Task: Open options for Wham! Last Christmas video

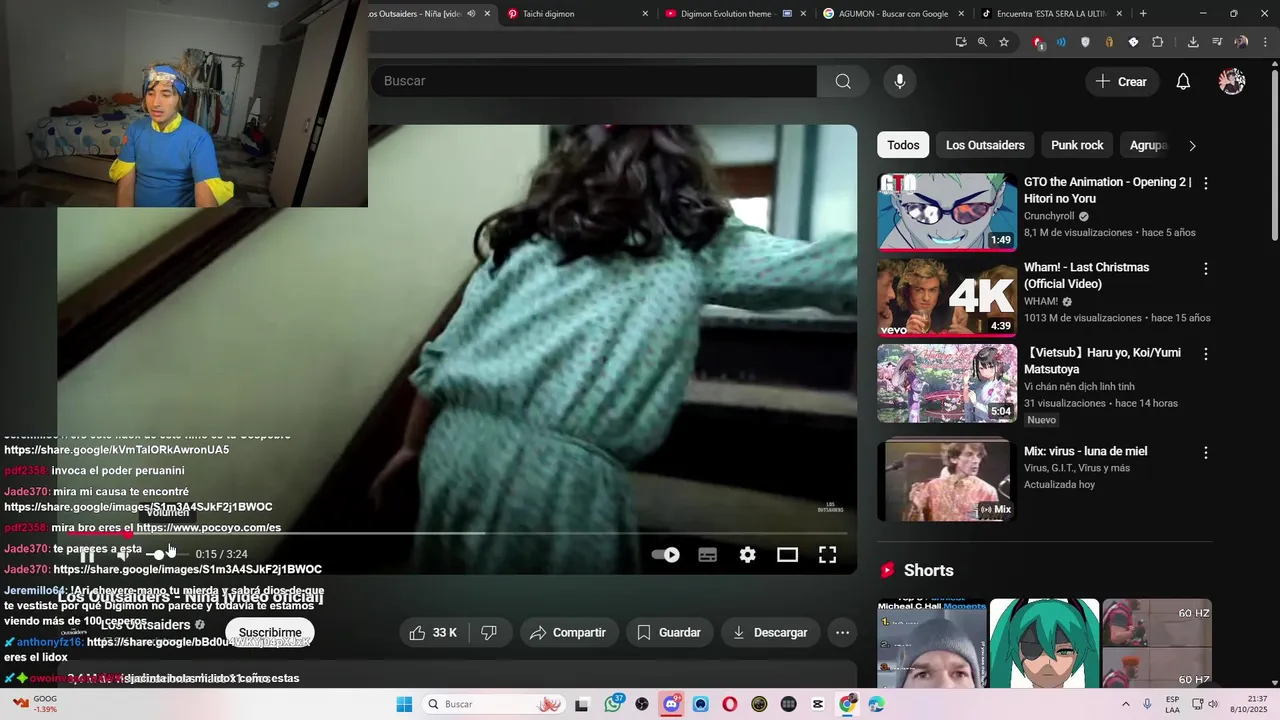Action: [1206, 268]
